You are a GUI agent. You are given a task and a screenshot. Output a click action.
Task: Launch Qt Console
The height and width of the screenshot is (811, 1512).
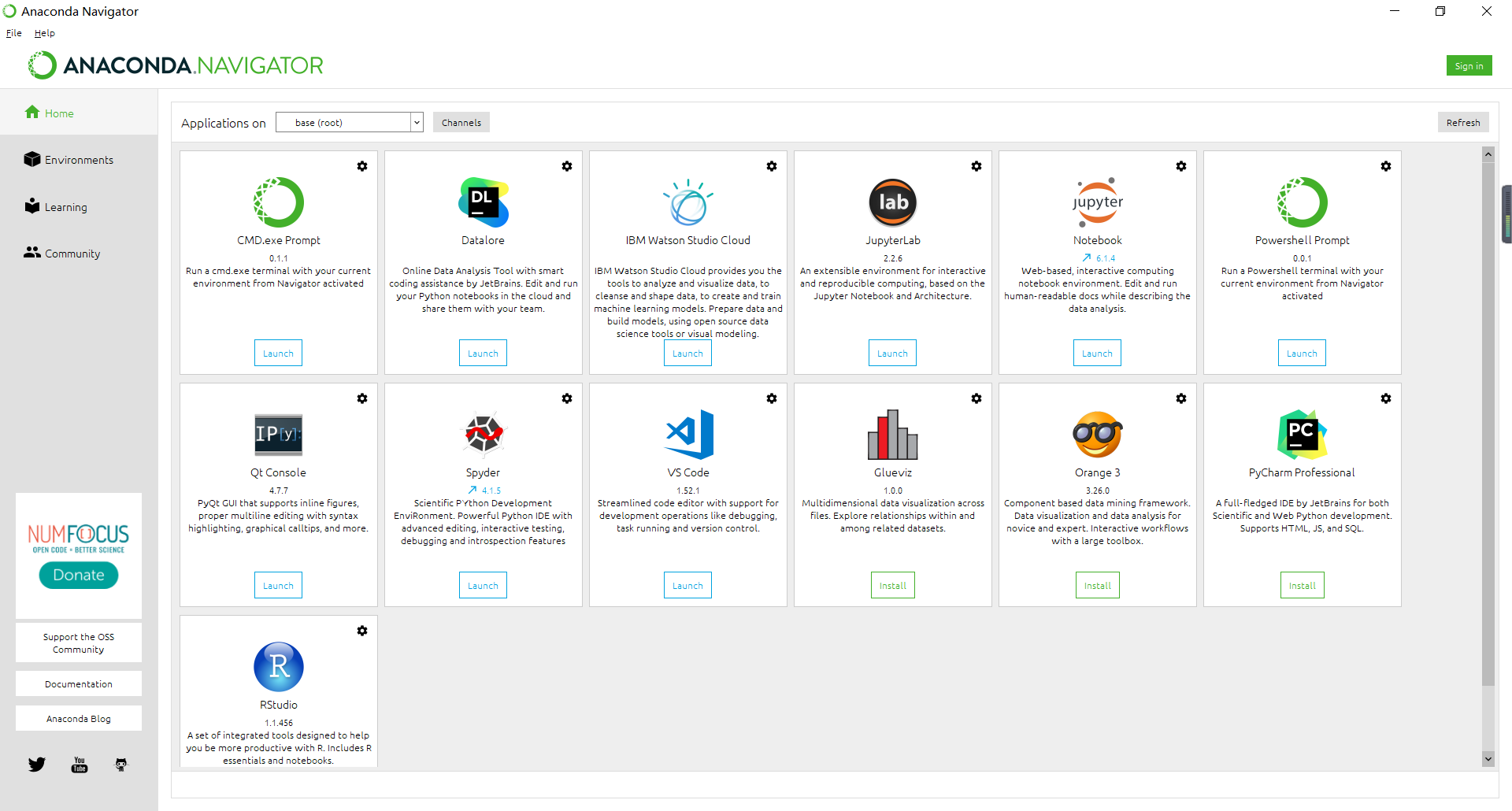pos(278,585)
